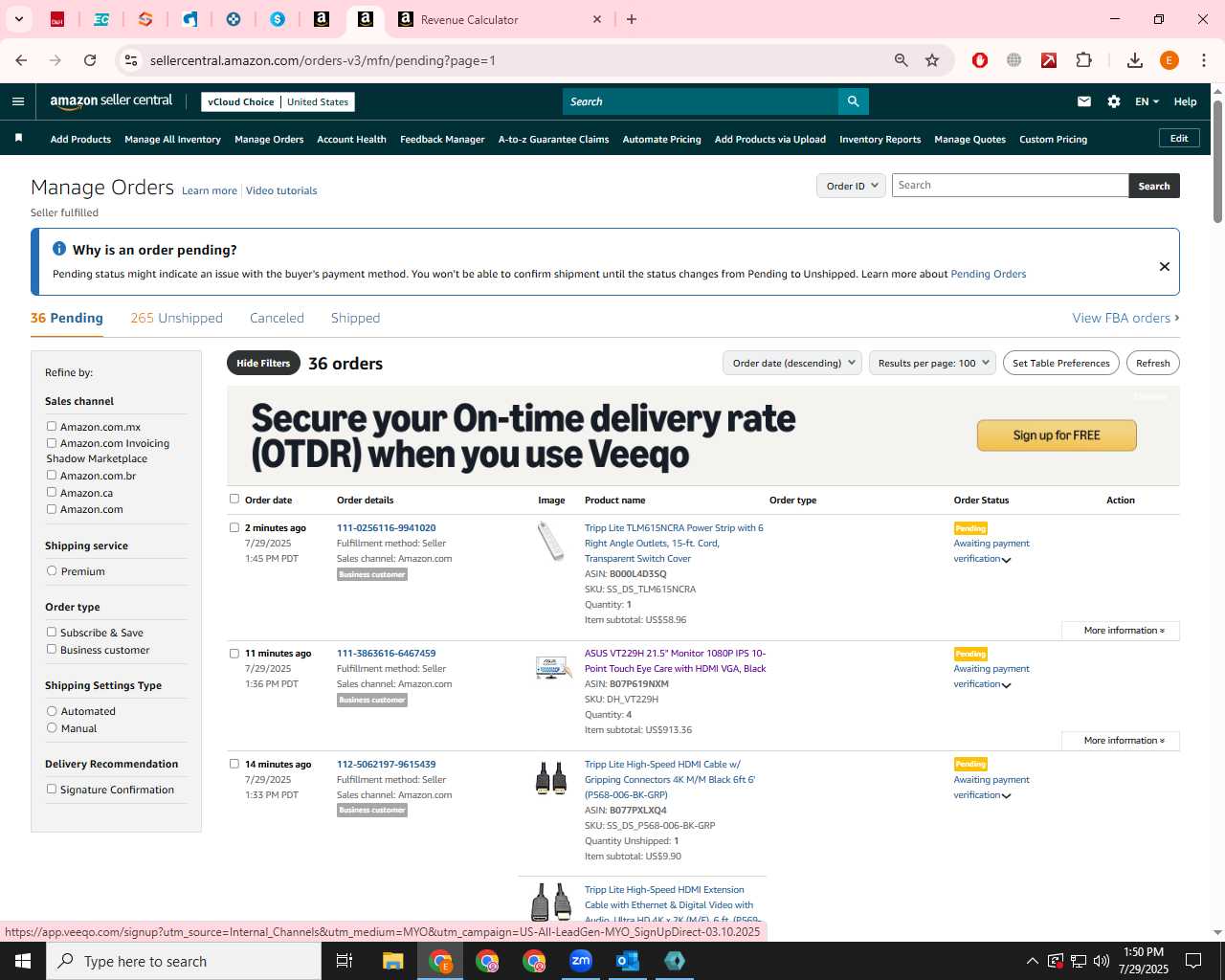Open File Explorer from taskbar
This screenshot has width=1225, height=980.
coord(393,961)
